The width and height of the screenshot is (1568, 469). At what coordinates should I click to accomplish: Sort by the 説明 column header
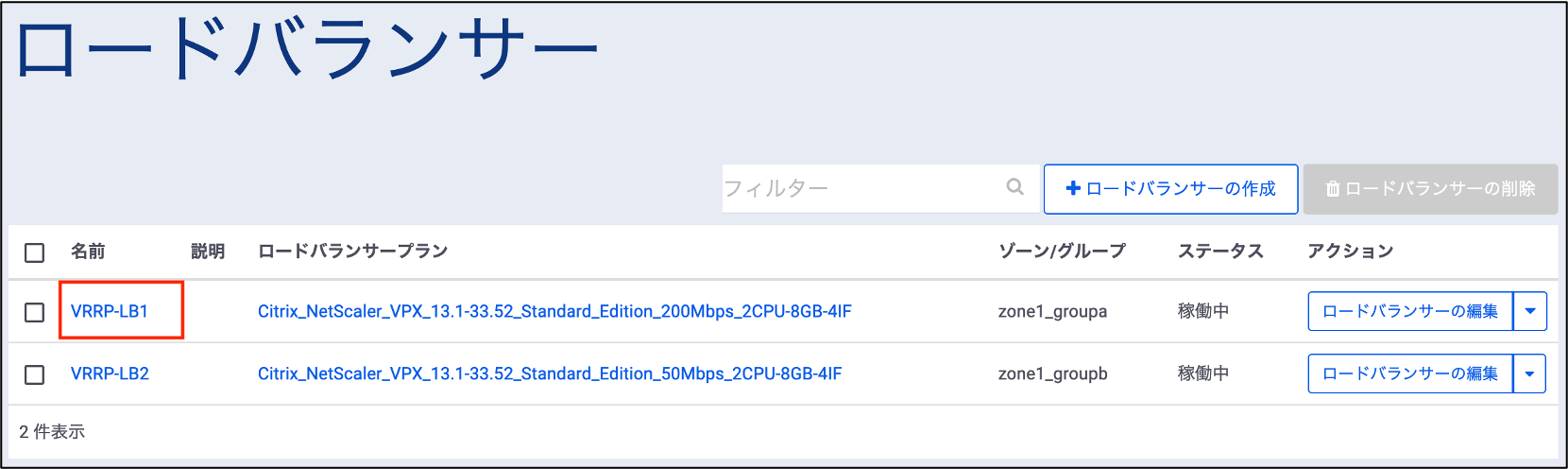pos(208,252)
